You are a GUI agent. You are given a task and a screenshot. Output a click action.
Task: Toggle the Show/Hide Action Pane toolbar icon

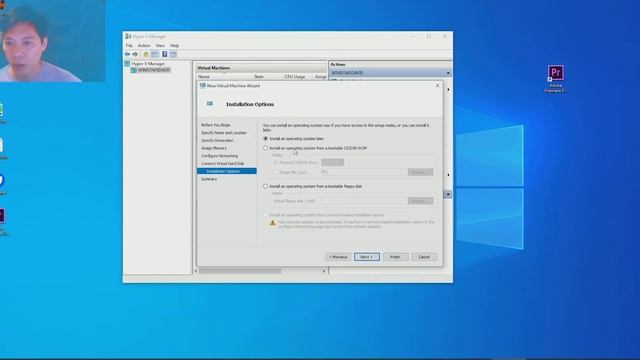click(173, 54)
